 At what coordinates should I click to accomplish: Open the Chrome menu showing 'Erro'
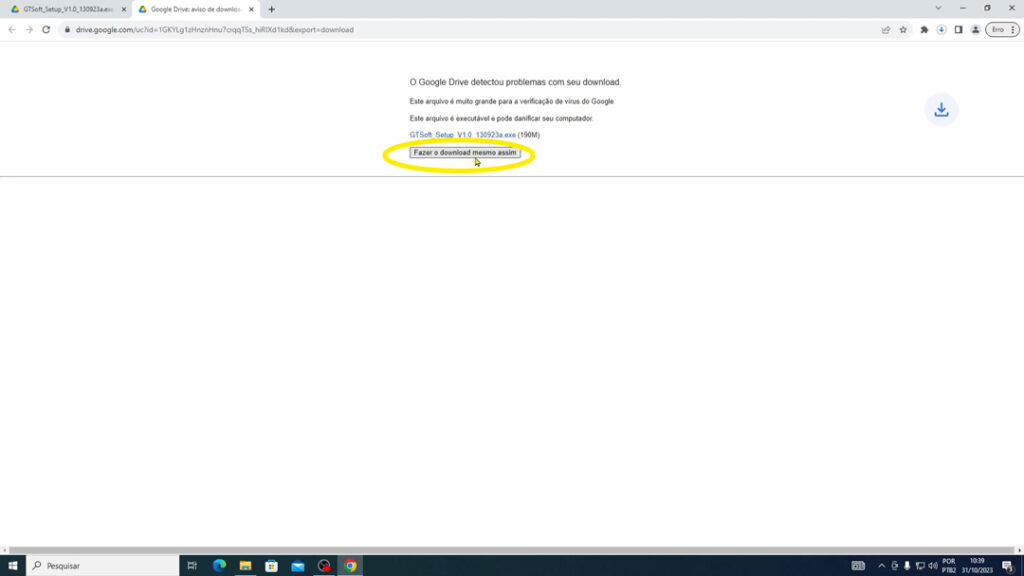1002,29
